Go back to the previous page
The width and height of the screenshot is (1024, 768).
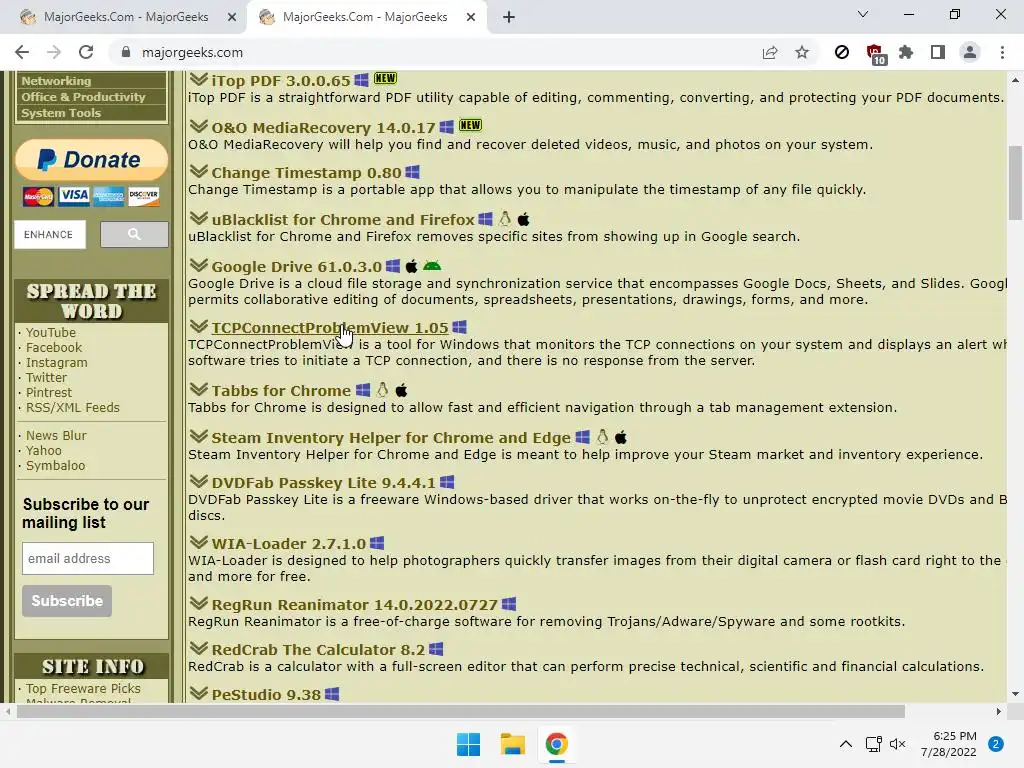[22, 52]
